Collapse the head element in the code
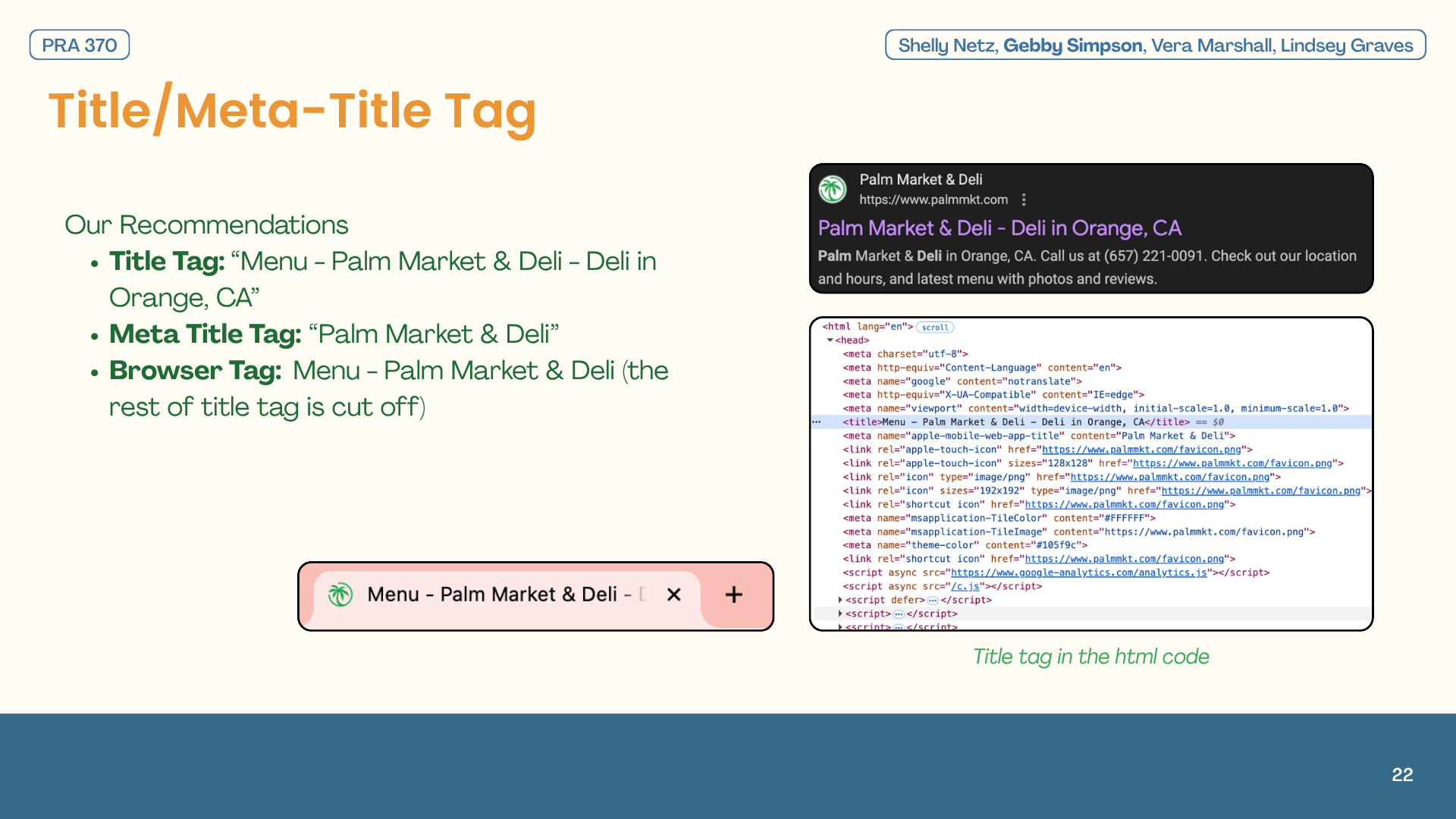 coord(830,340)
